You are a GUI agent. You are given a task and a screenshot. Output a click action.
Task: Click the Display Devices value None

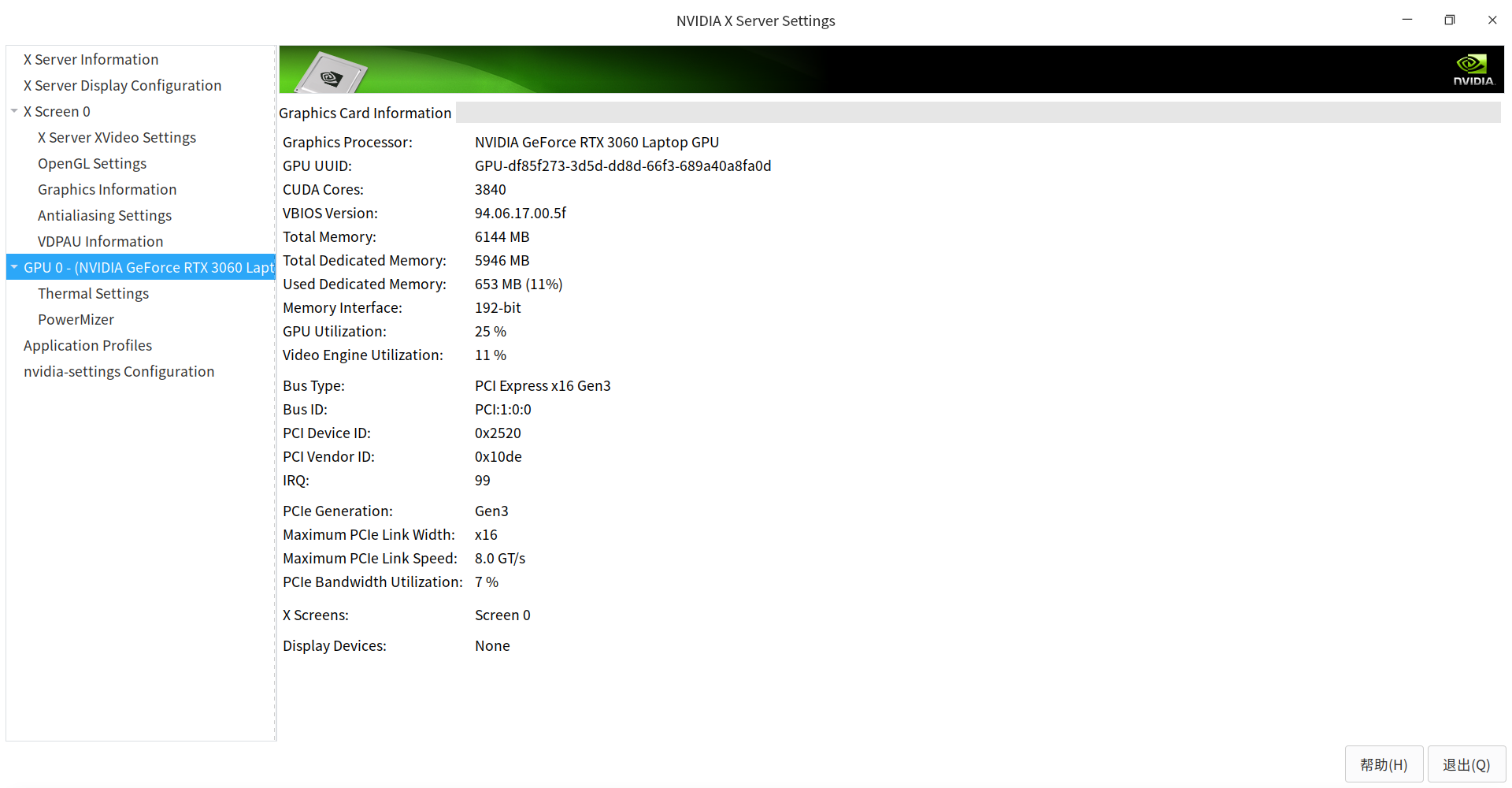click(492, 646)
